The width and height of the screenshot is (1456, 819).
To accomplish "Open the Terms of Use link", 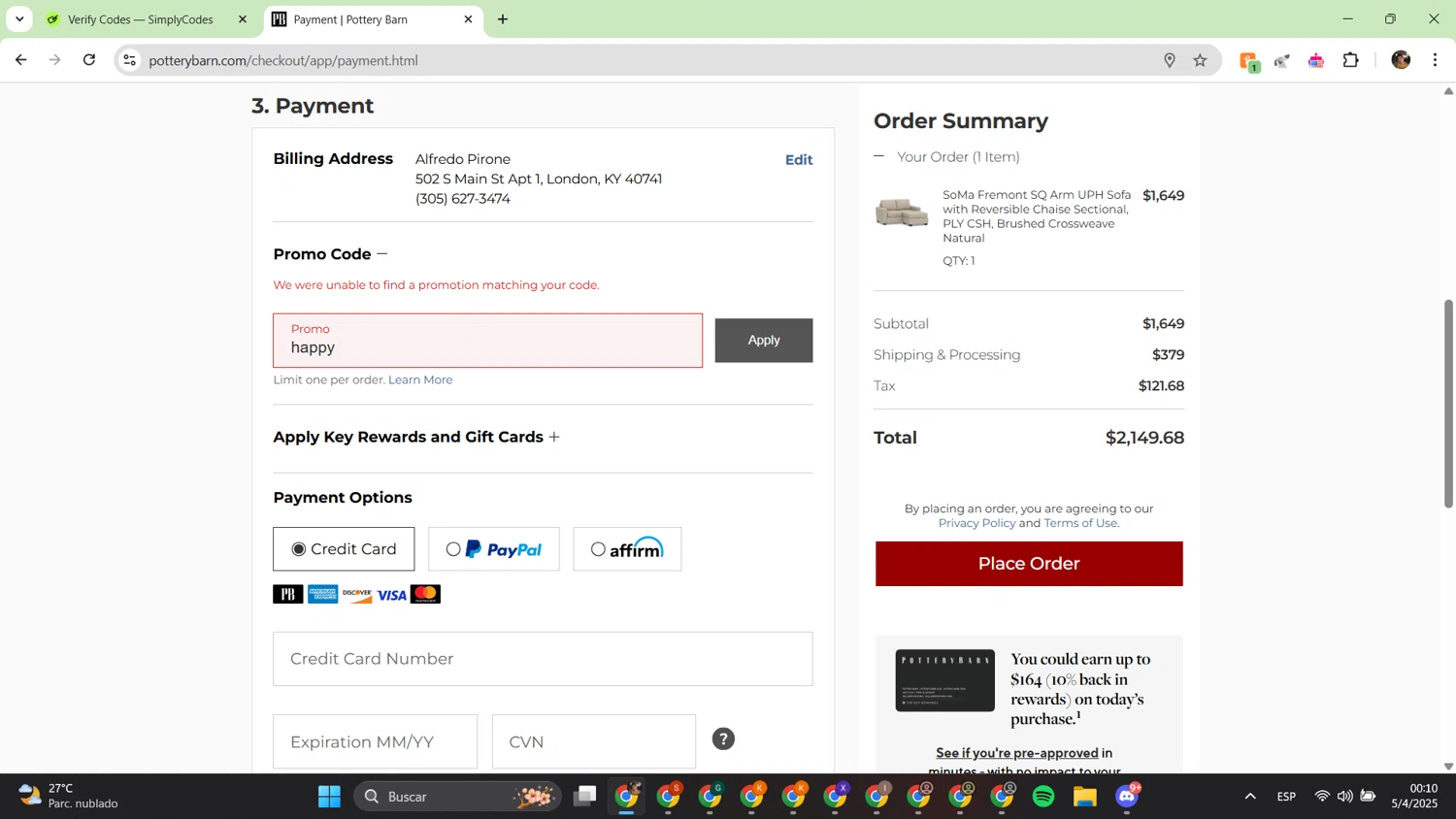I will tap(1080, 523).
